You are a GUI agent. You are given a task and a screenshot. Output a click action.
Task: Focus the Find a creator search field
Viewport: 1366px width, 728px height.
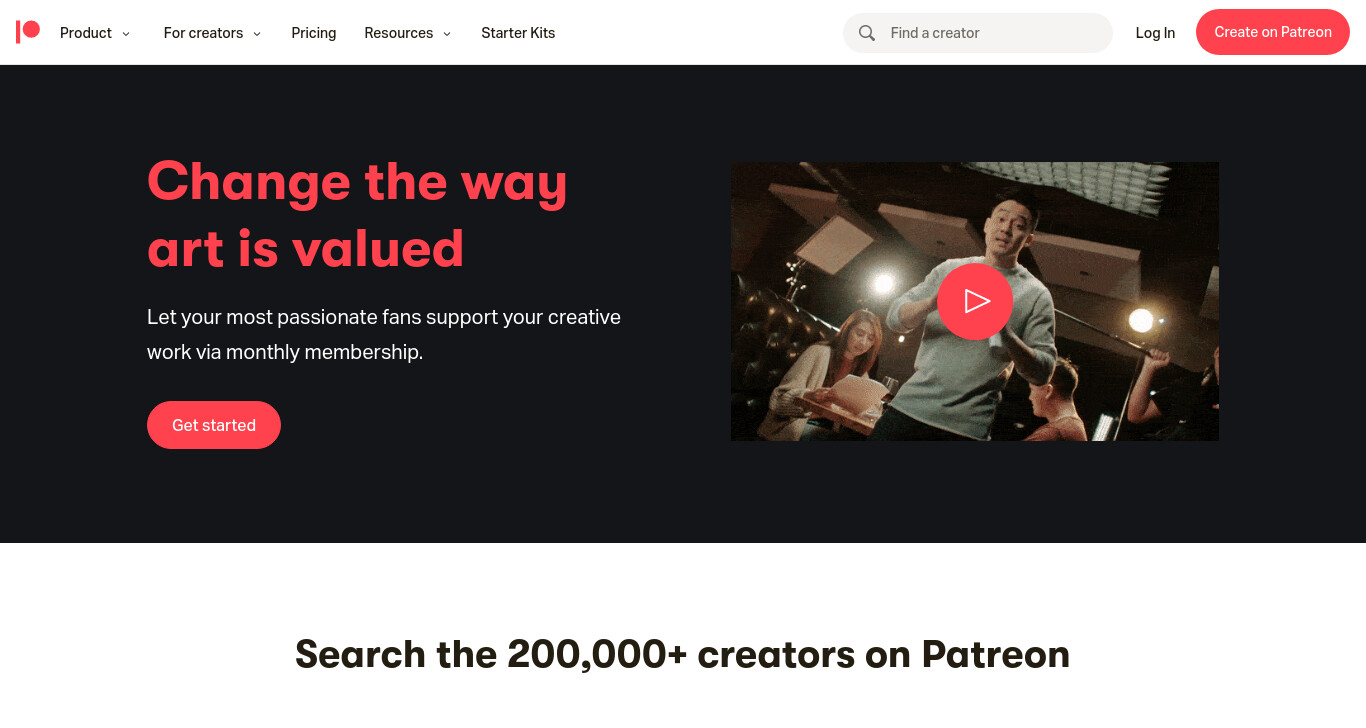(978, 33)
